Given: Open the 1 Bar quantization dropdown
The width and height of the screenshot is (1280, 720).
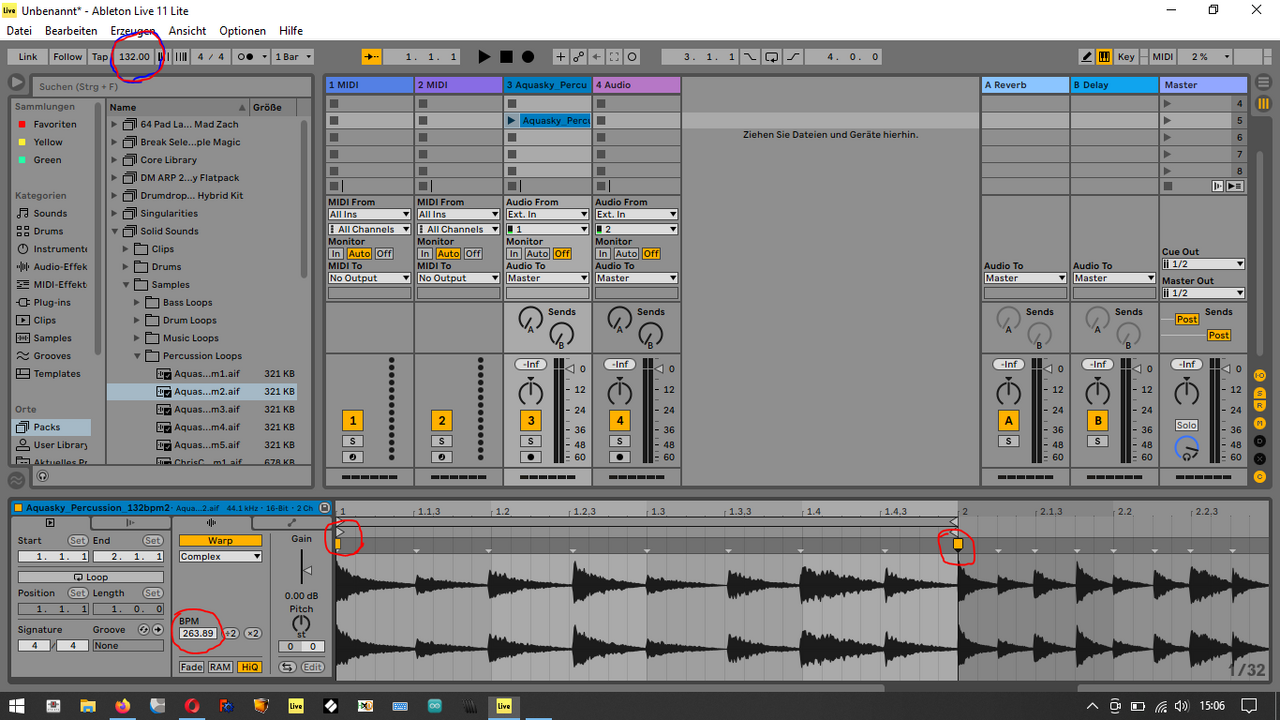Looking at the screenshot, I should [293, 57].
